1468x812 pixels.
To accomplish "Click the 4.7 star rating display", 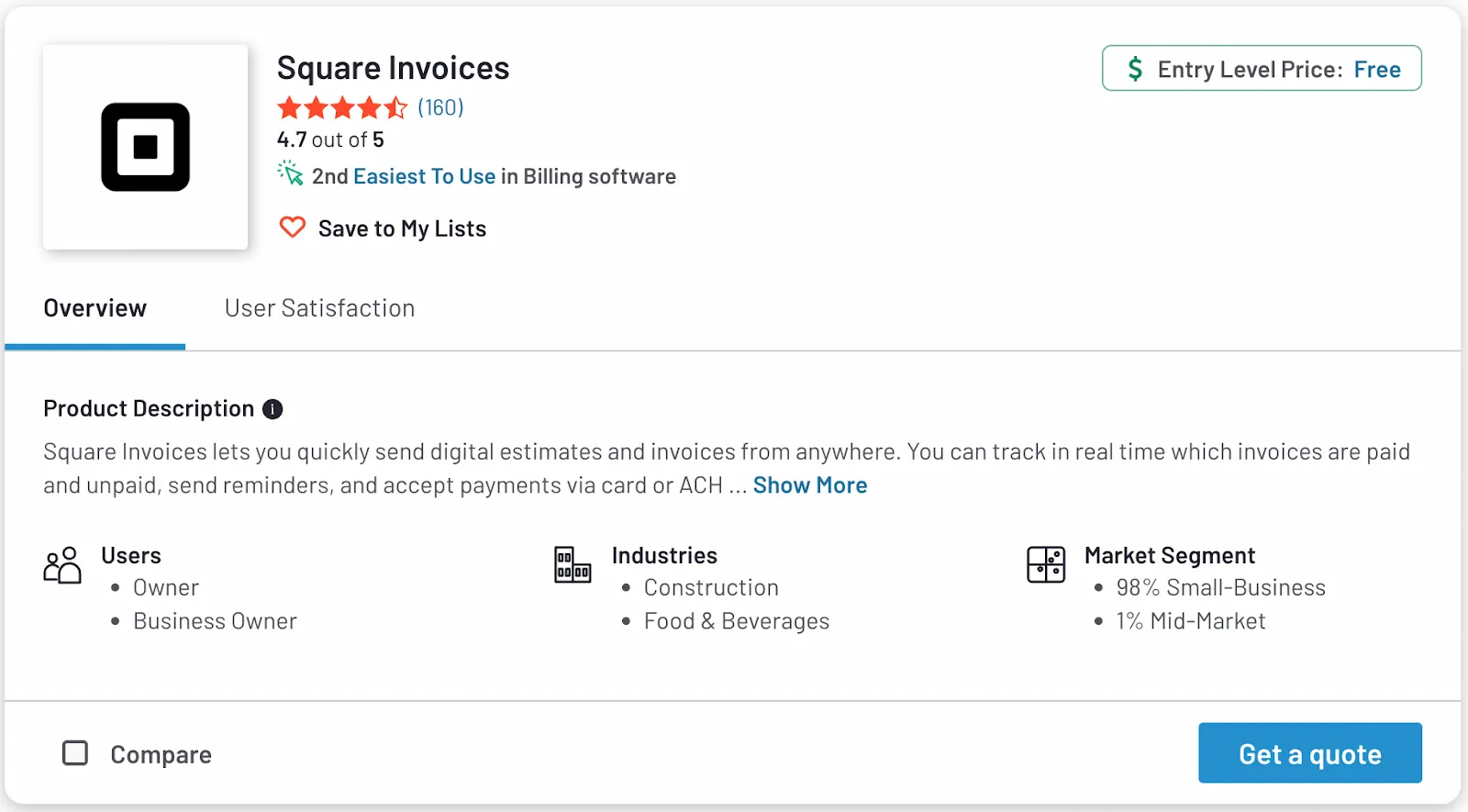I will tap(329, 139).
